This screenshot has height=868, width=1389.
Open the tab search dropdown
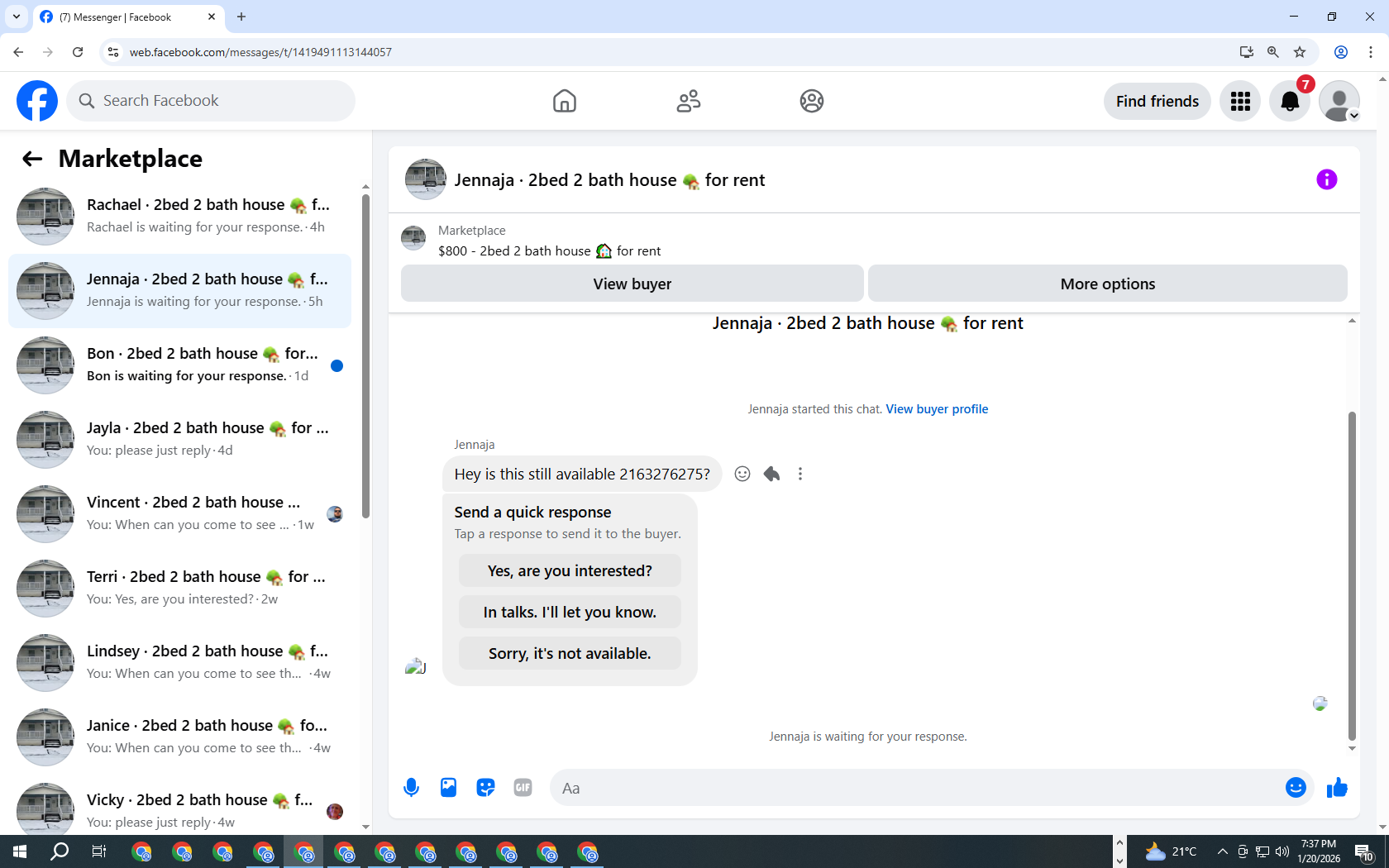17,17
